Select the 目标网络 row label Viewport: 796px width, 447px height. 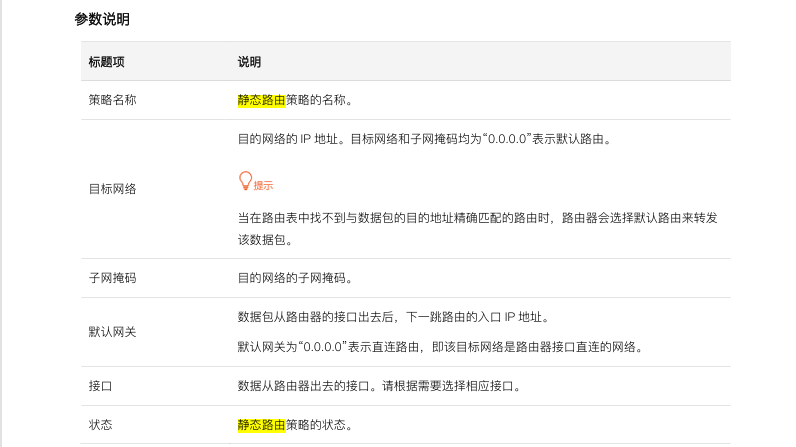(x=112, y=189)
